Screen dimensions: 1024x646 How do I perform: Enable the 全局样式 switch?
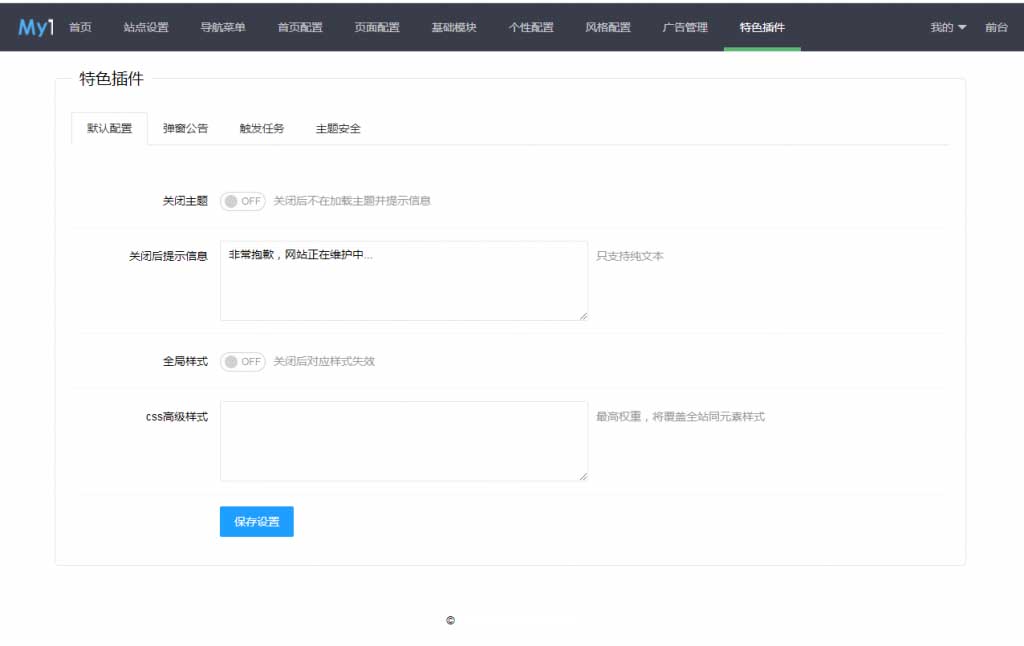point(242,361)
